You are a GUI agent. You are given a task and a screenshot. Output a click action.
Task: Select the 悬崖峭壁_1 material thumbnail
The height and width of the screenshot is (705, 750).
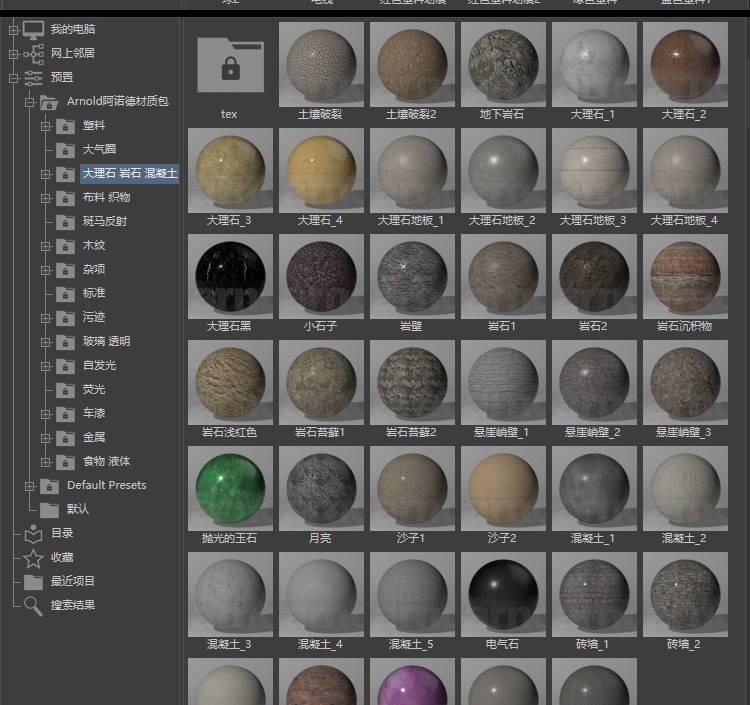503,383
